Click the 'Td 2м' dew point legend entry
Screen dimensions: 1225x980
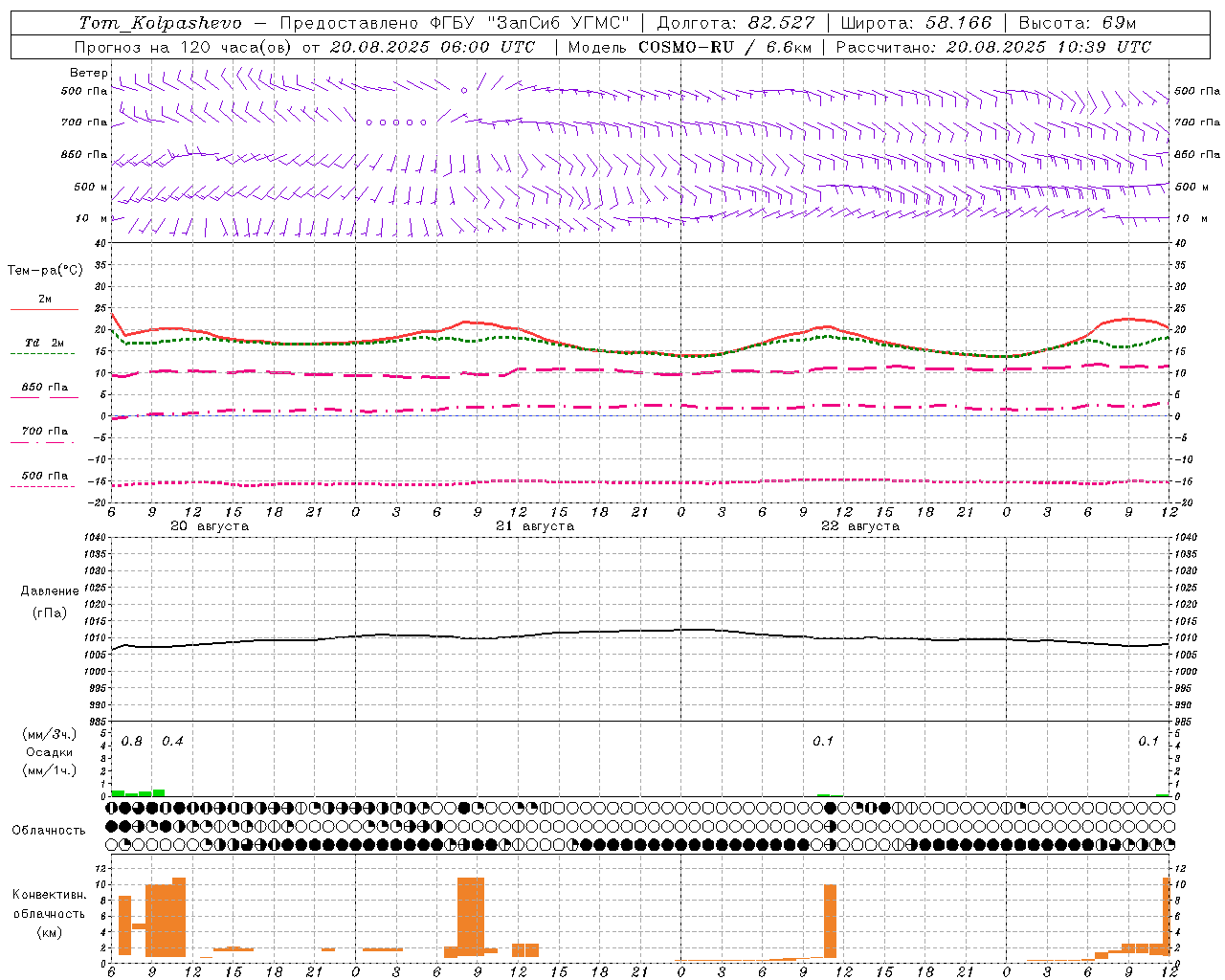click(44, 343)
